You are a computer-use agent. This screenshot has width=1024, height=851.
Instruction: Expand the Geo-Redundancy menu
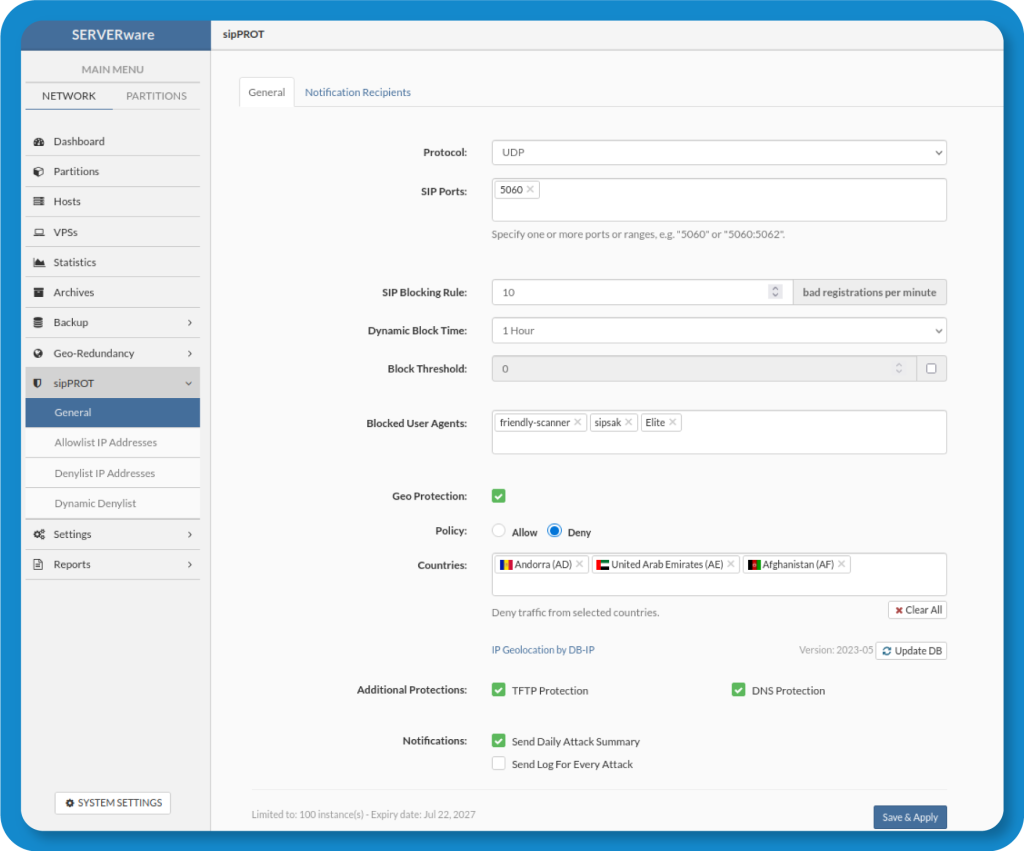click(x=112, y=353)
